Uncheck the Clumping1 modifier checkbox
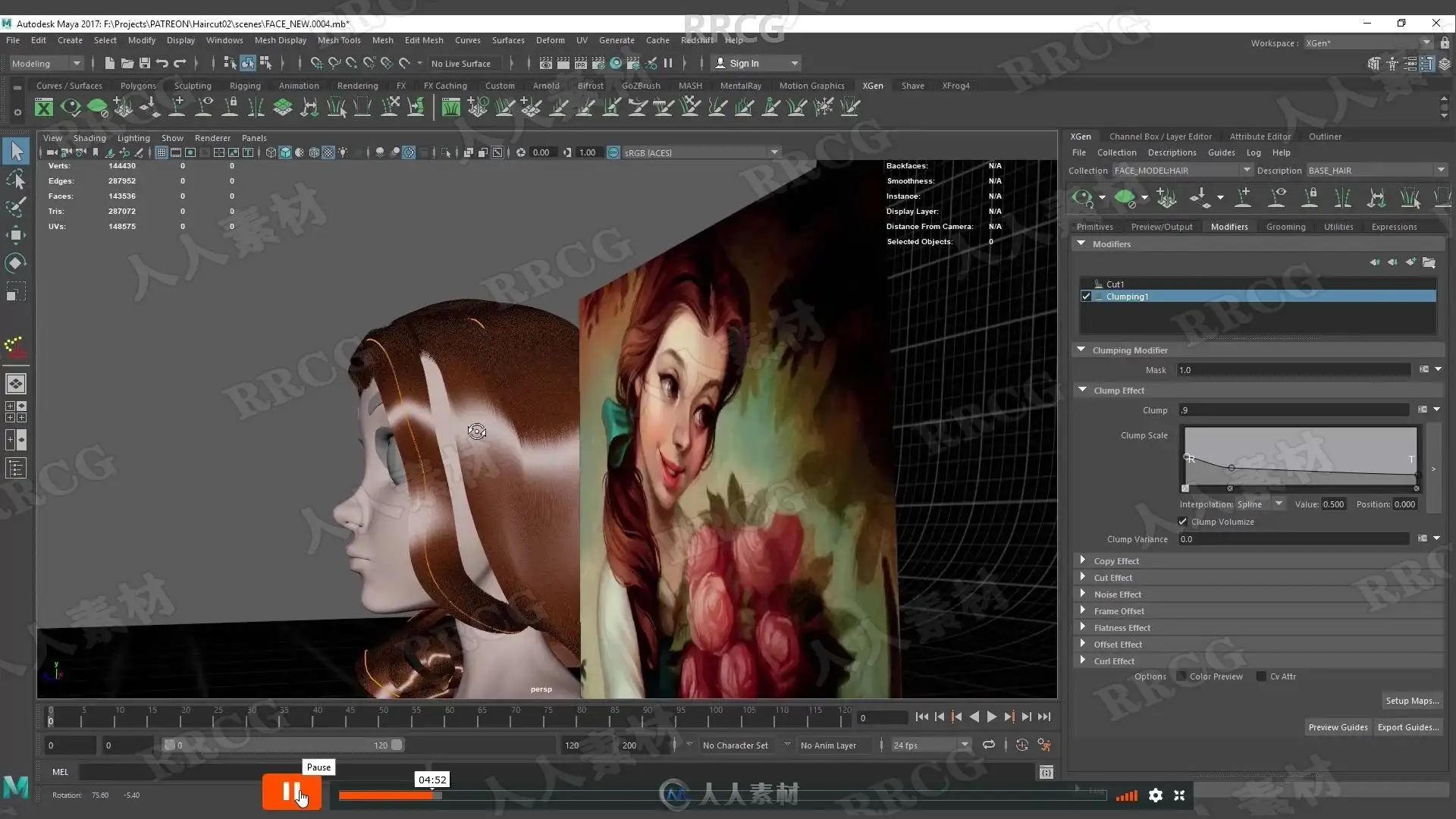The height and width of the screenshot is (819, 1456). pos(1086,297)
